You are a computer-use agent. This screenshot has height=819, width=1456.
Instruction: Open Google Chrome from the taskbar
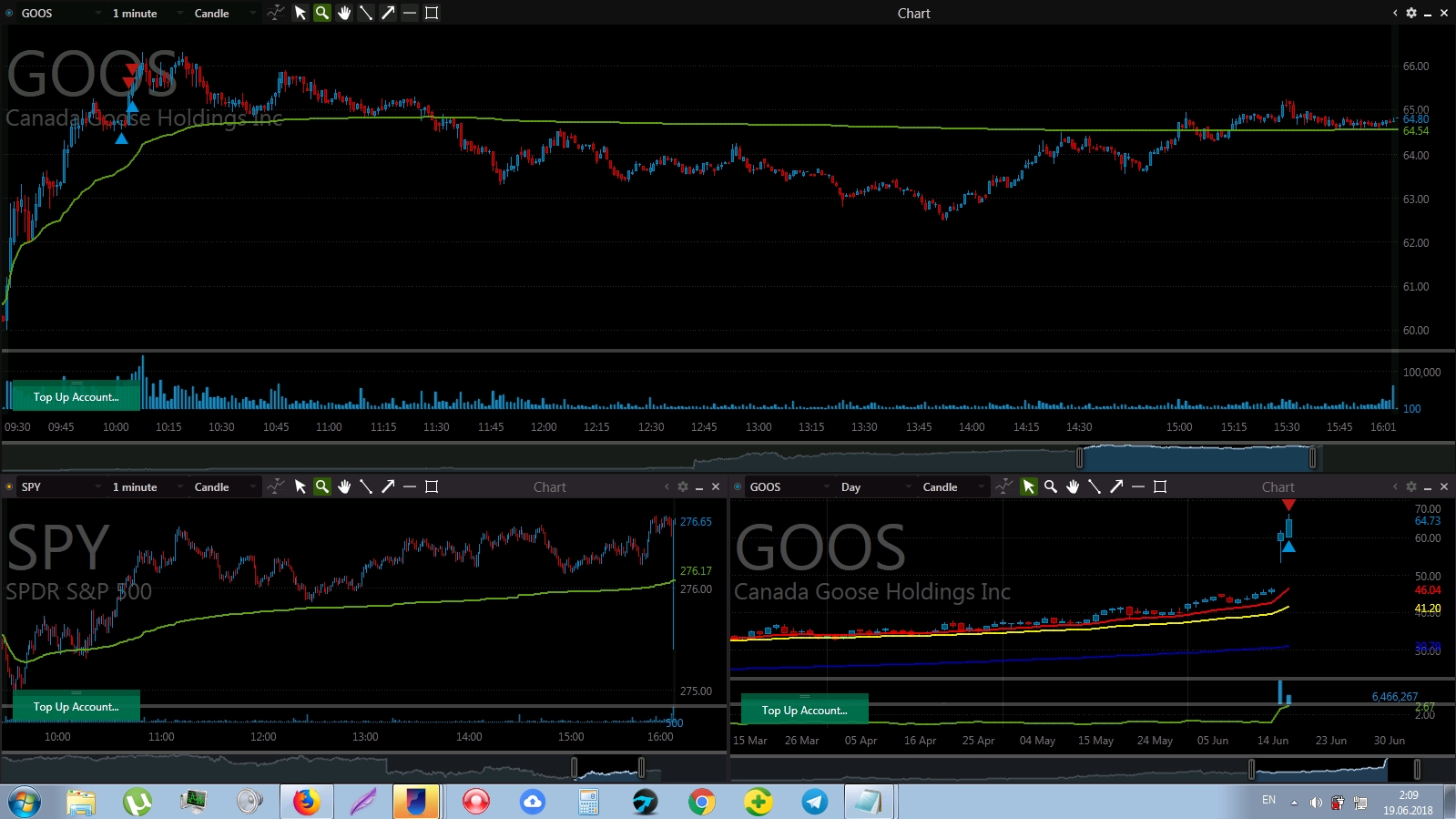[x=701, y=802]
